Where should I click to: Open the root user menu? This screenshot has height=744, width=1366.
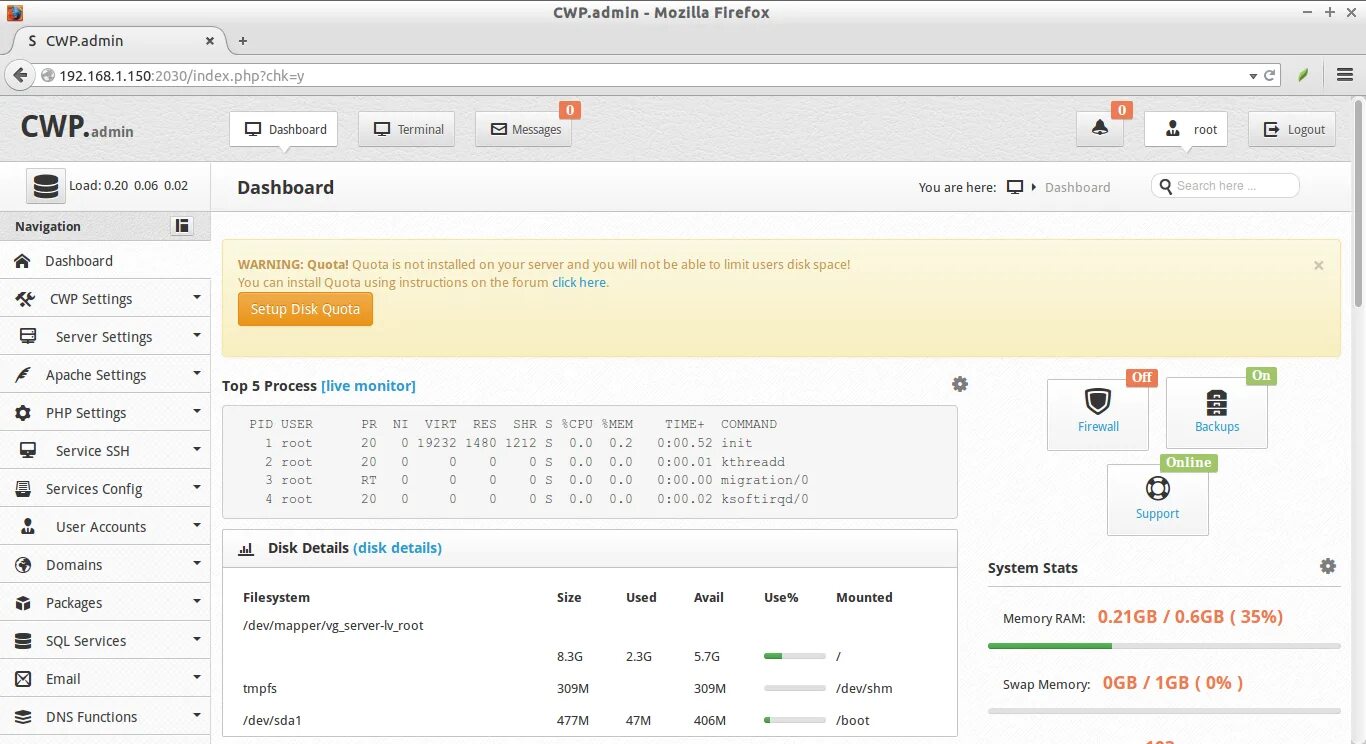1186,129
